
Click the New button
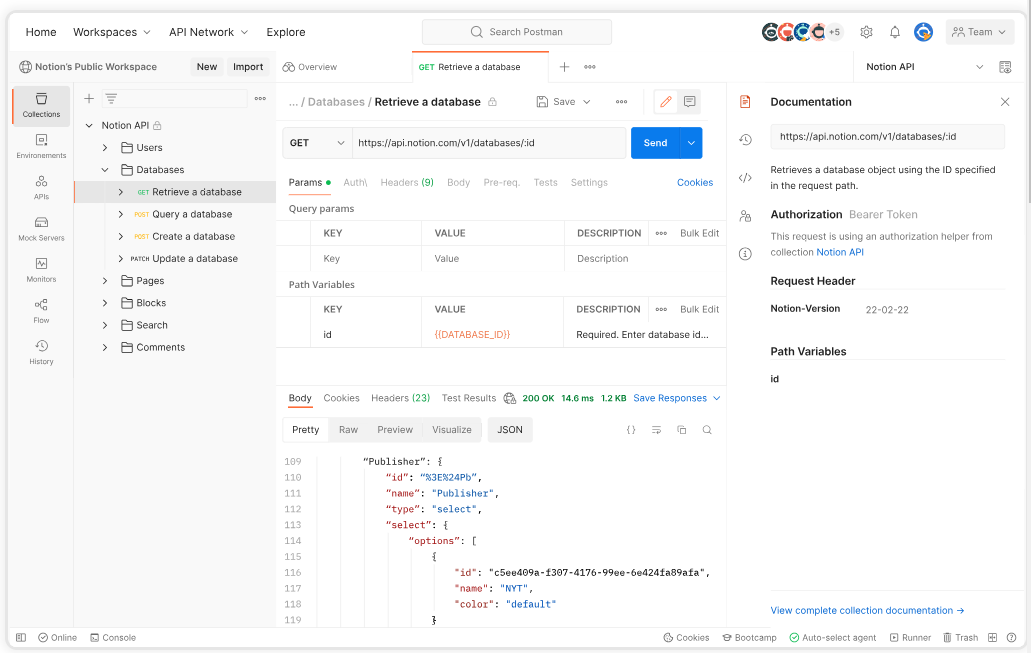(x=206, y=67)
